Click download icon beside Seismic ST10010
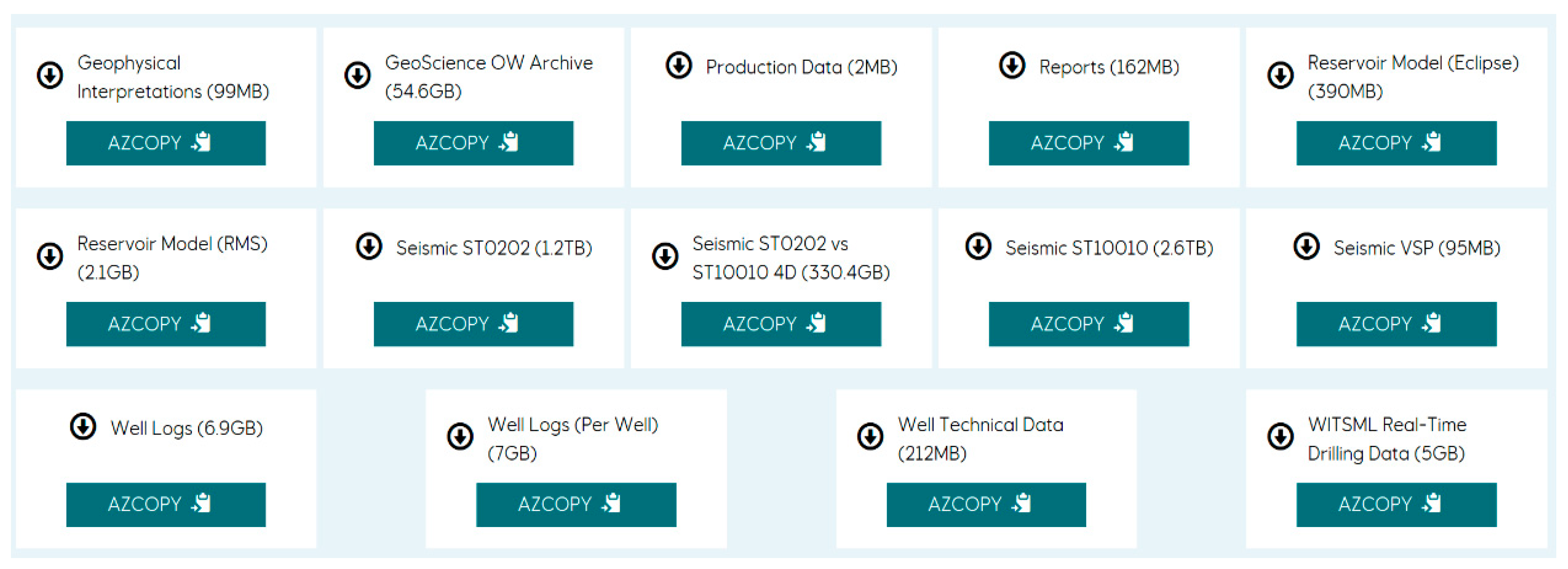 point(978,247)
